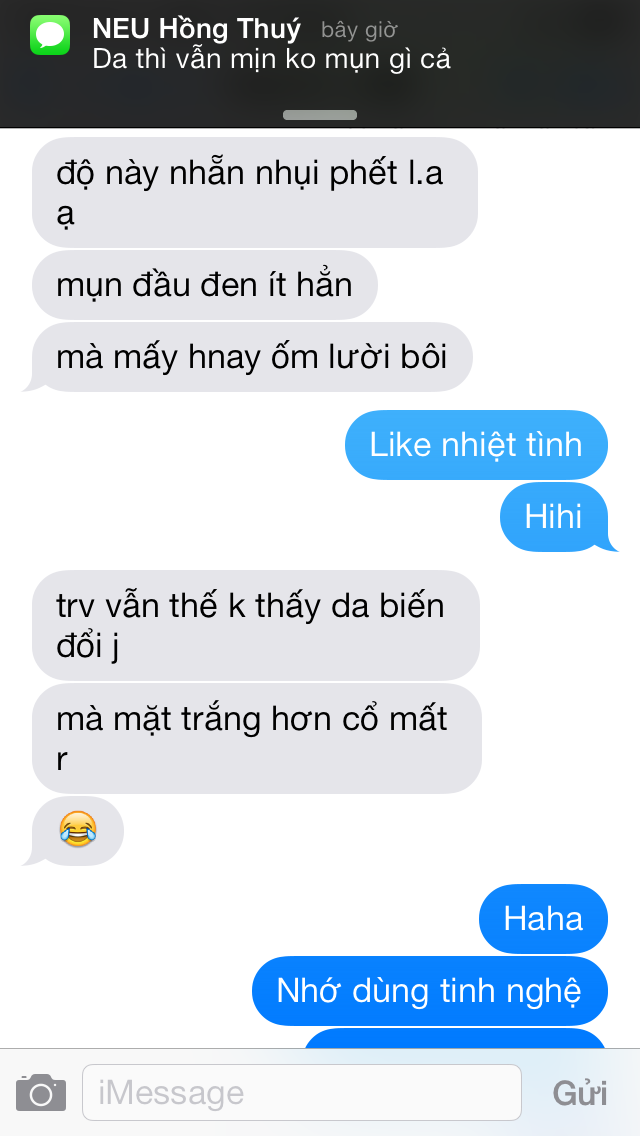Tap the green Messages icon in the notification
Image resolution: width=640 pixels, height=1136 pixels.
click(x=50, y=35)
